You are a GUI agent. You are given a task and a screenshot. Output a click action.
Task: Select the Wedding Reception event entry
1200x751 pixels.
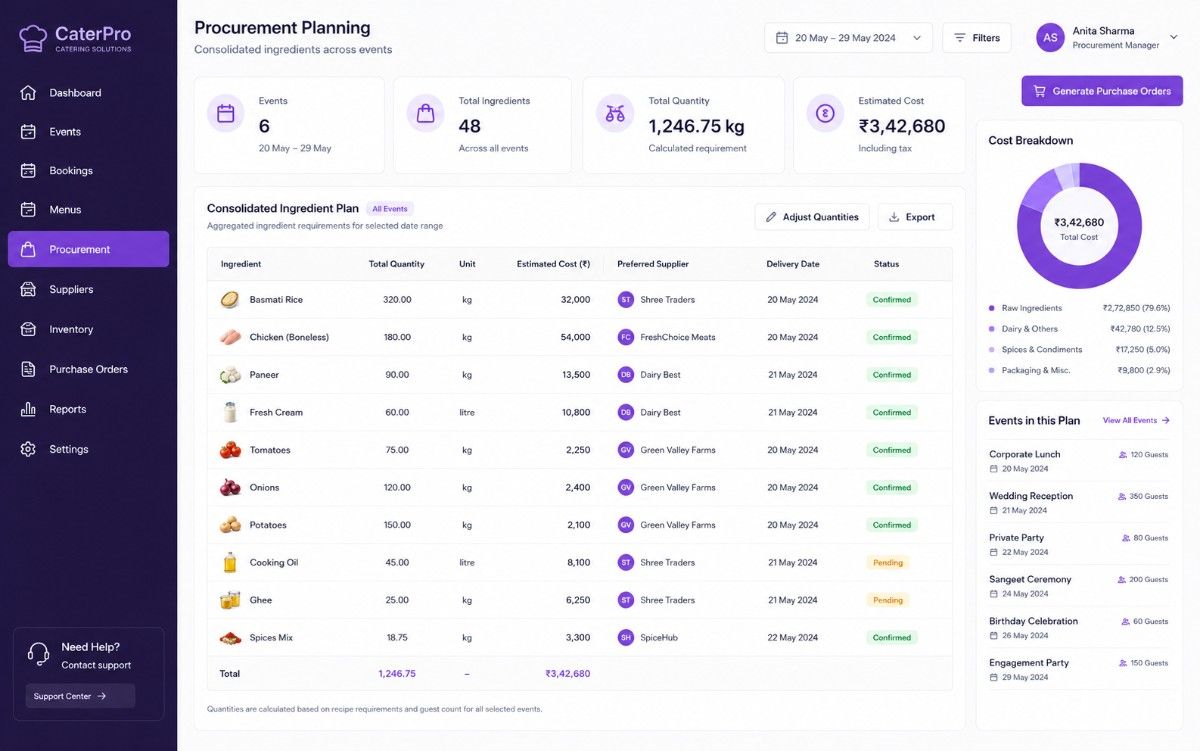pyautogui.click(x=1079, y=503)
